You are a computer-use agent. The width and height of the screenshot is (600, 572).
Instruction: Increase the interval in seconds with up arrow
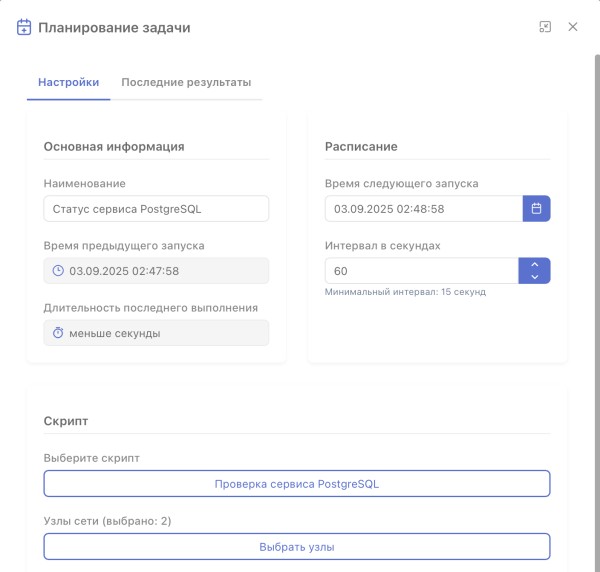pos(534,265)
